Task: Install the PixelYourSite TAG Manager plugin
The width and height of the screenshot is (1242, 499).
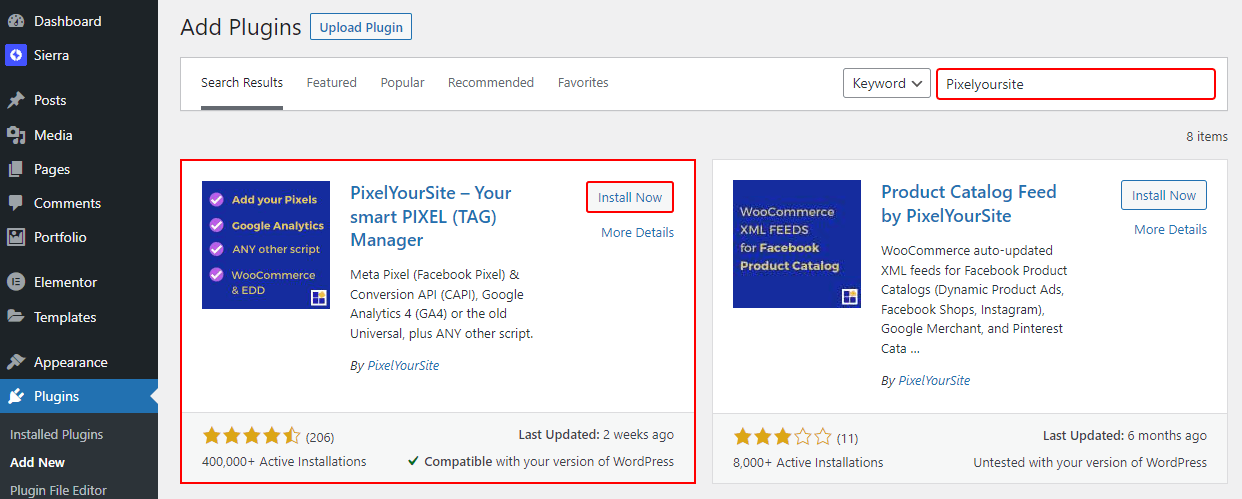Action: [630, 197]
